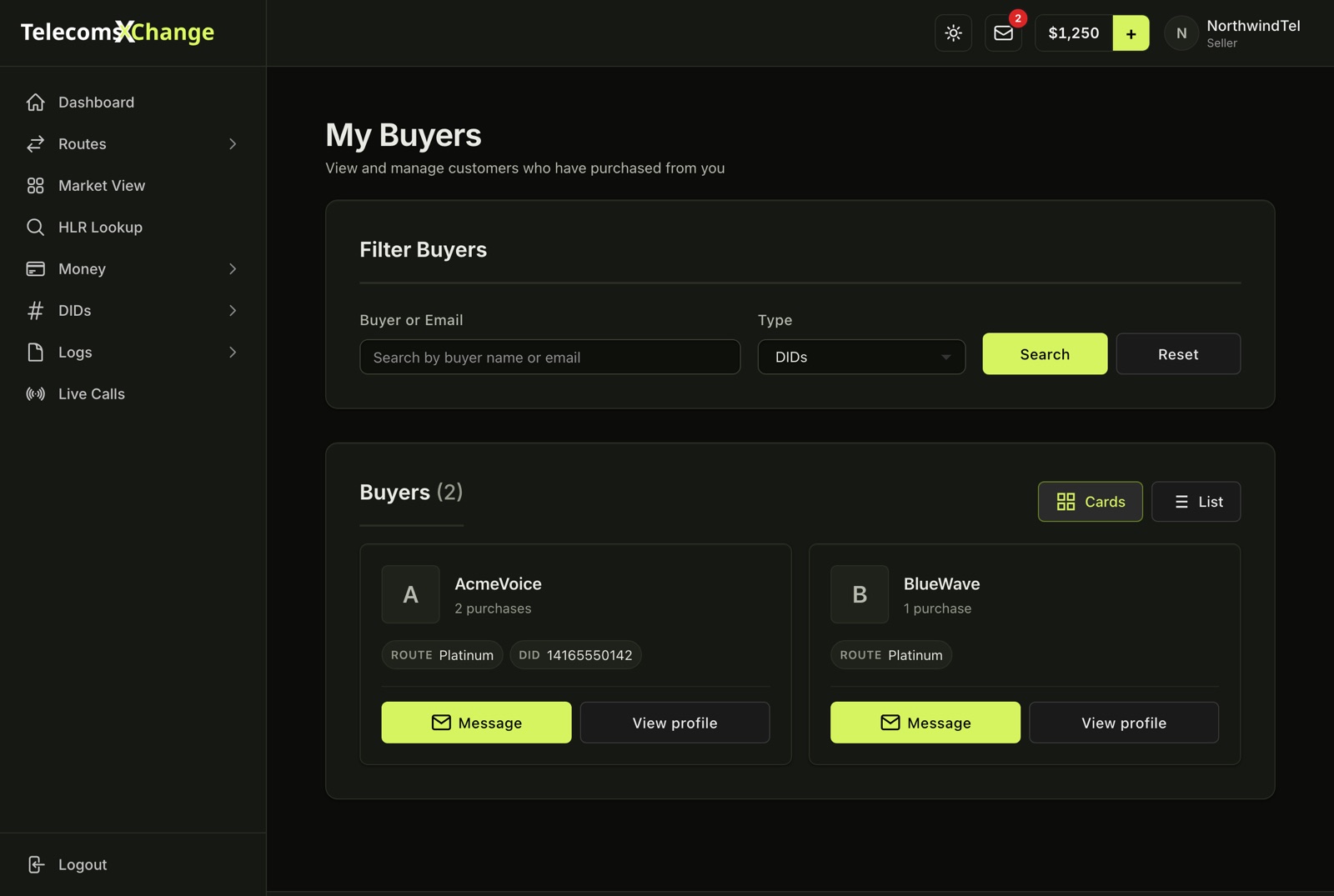Click AcmeVoice ROUTE Platinum tag

pyautogui.click(x=442, y=655)
